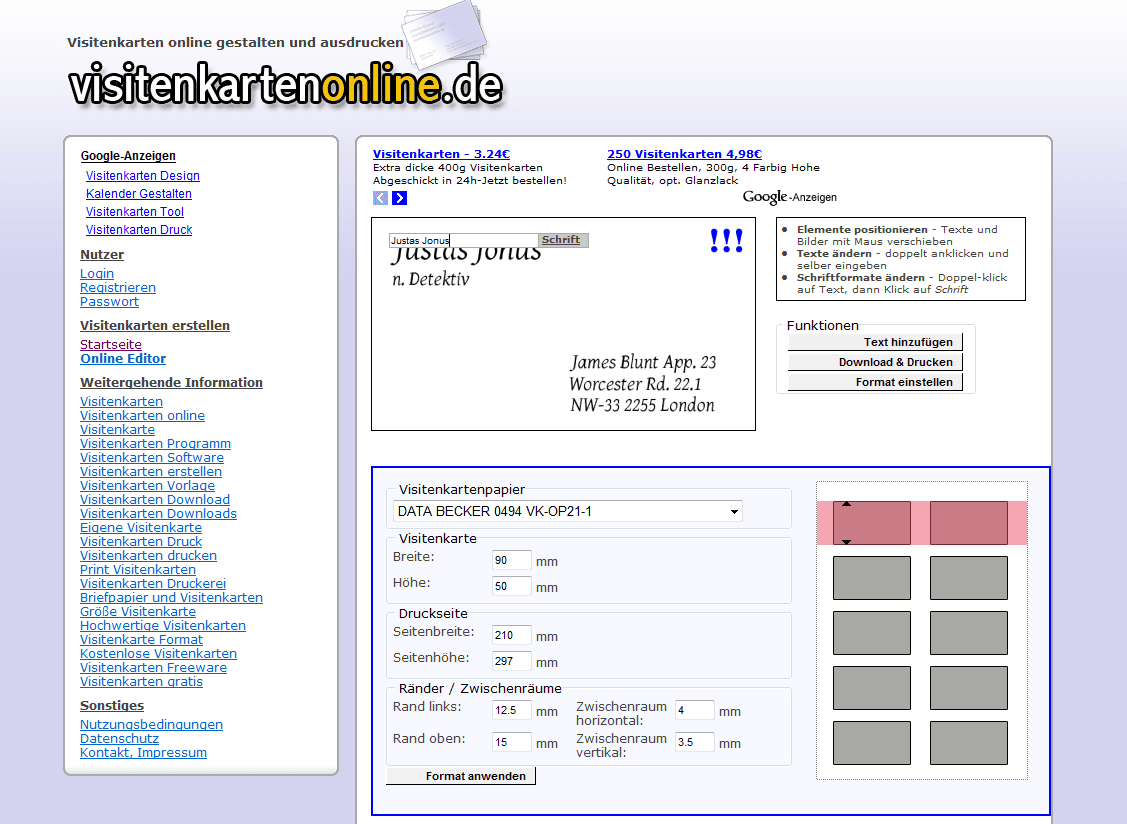The height and width of the screenshot is (824, 1127).
Task: Open the Visitenkarten Freeware link
Action: [153, 668]
